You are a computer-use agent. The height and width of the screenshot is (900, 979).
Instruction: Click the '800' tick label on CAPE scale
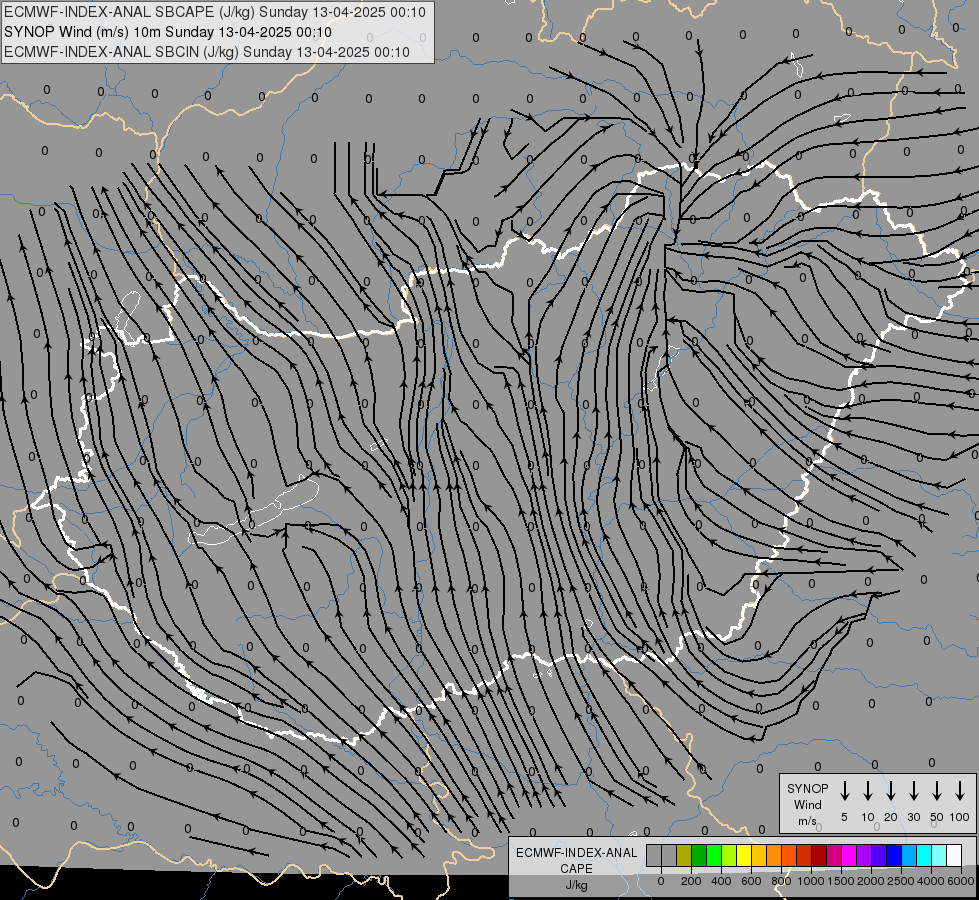[781, 881]
